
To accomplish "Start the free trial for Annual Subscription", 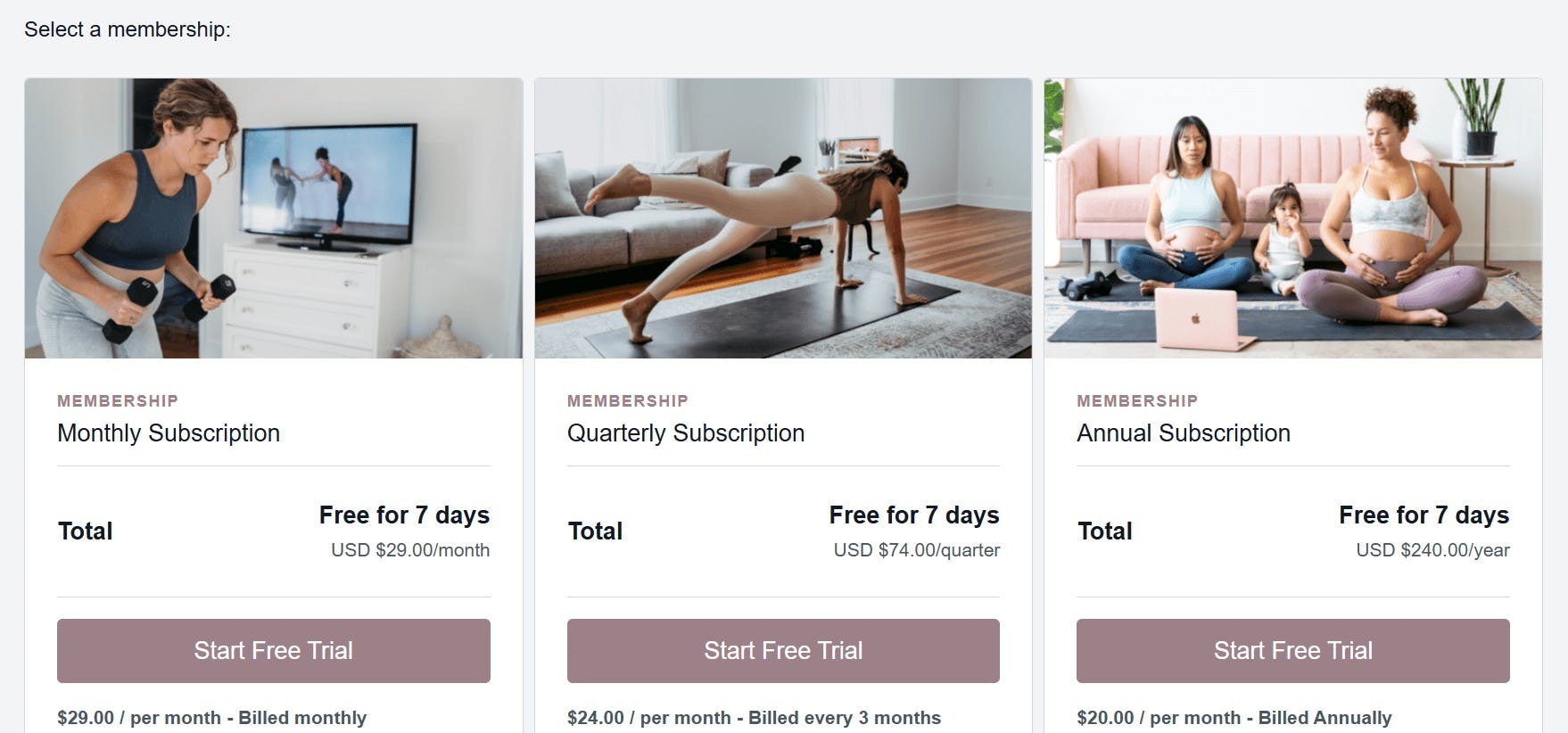I will click(x=1293, y=651).
